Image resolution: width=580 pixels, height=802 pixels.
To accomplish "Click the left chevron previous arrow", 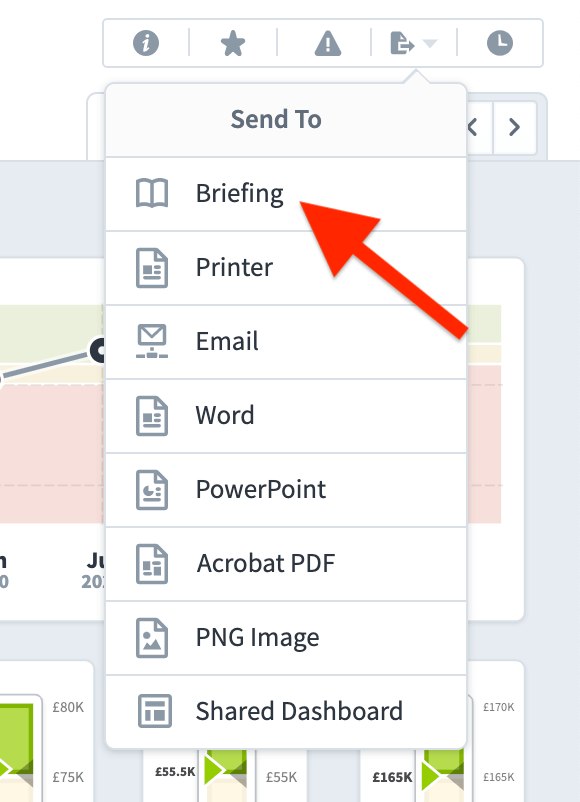I will point(473,127).
